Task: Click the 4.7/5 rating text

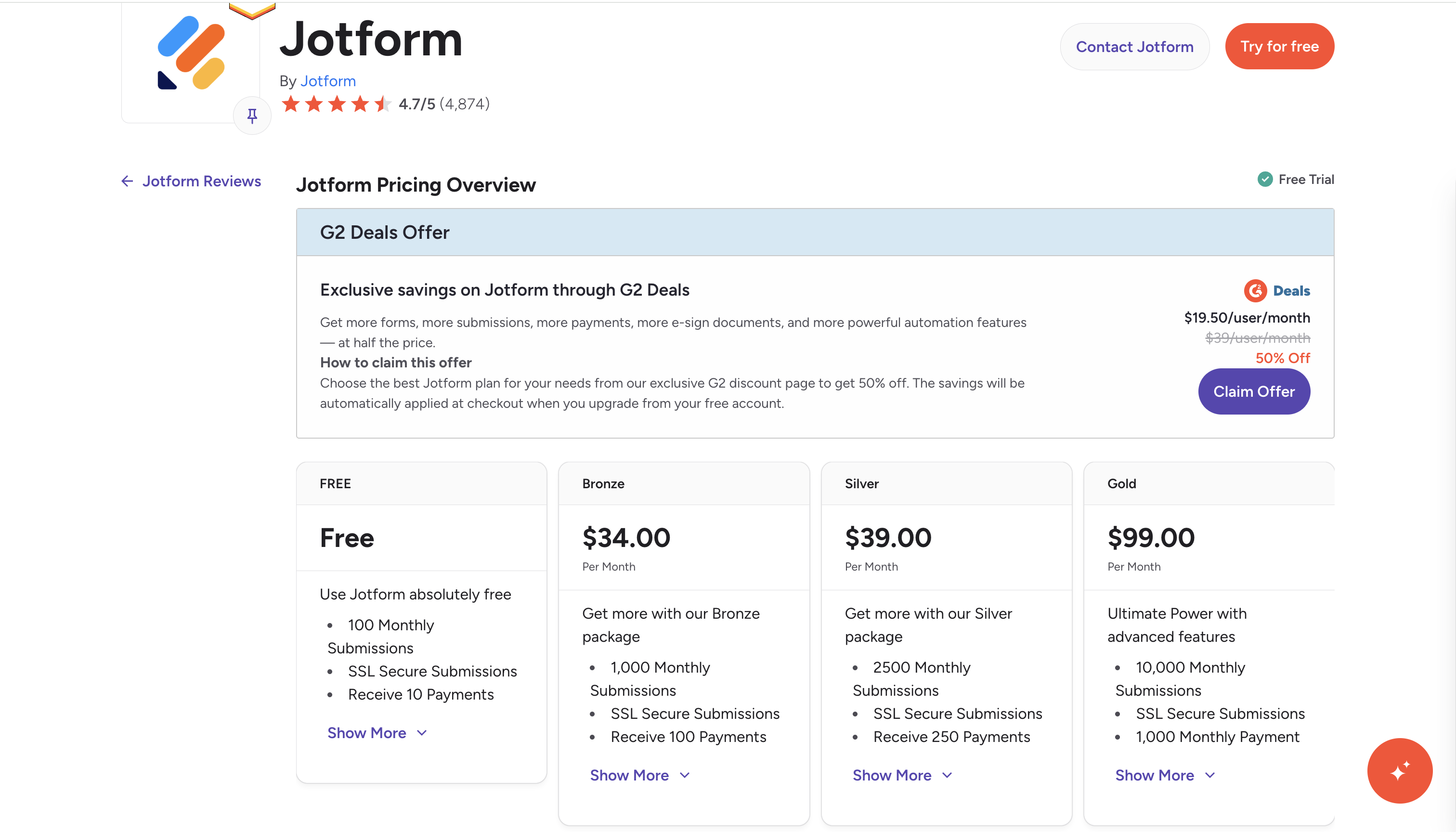Action: click(416, 104)
